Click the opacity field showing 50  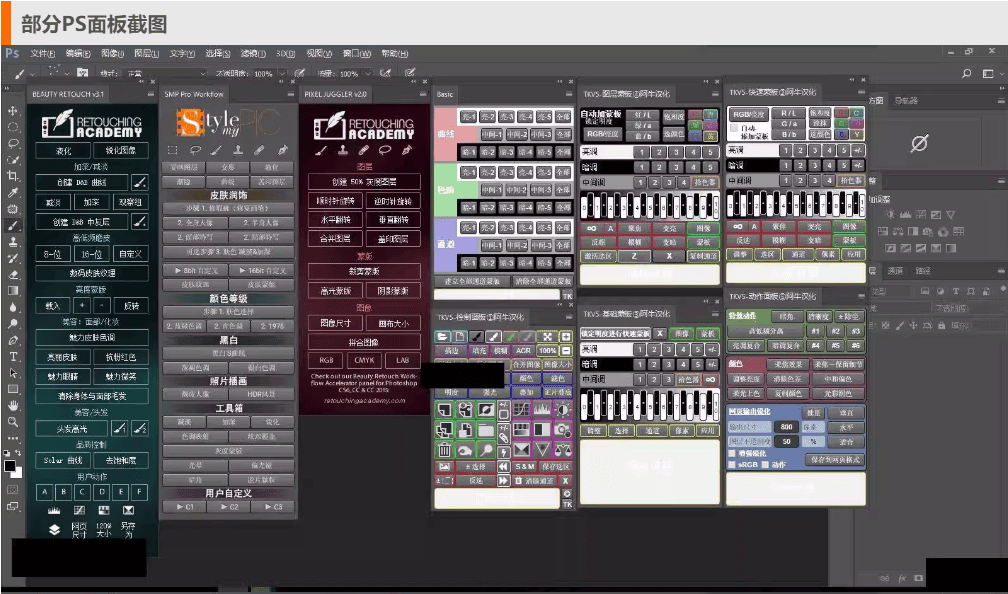click(x=786, y=442)
